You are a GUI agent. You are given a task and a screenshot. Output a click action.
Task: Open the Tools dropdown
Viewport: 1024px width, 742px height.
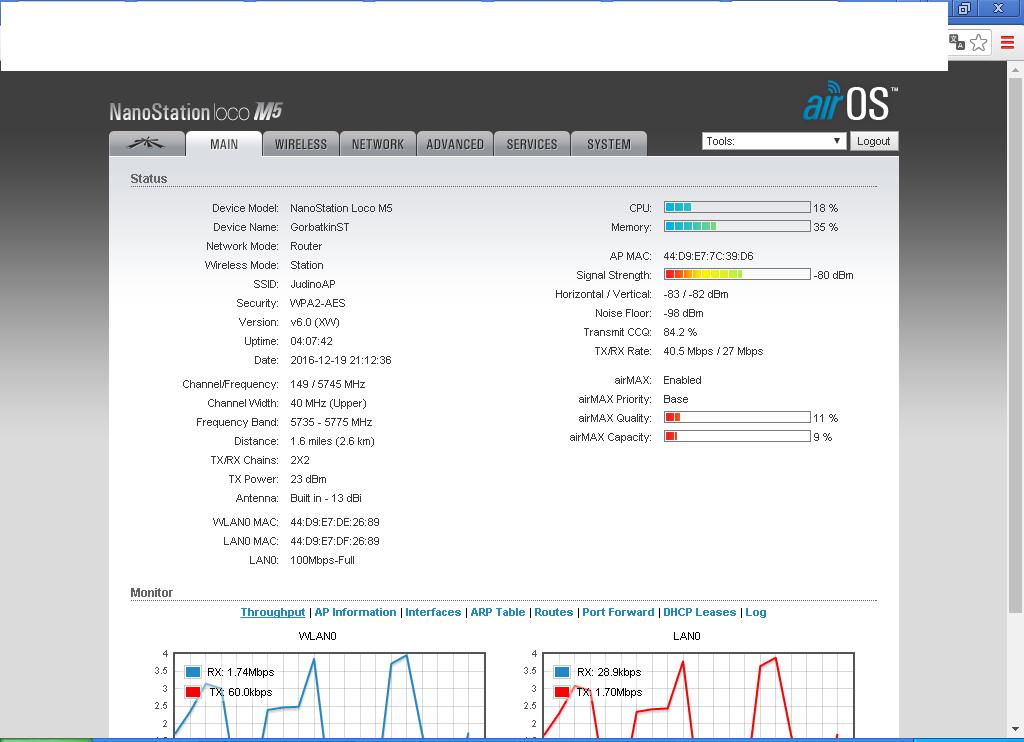click(x=774, y=141)
